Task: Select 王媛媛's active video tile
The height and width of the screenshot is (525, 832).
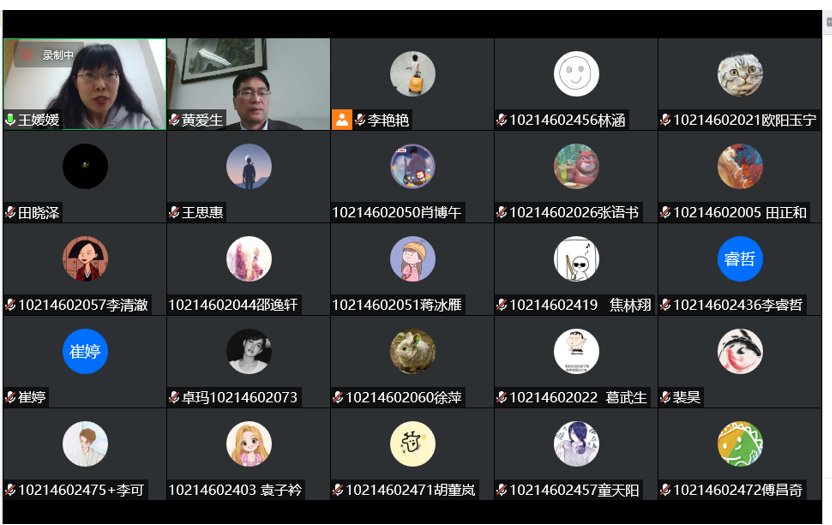Action: [85, 84]
